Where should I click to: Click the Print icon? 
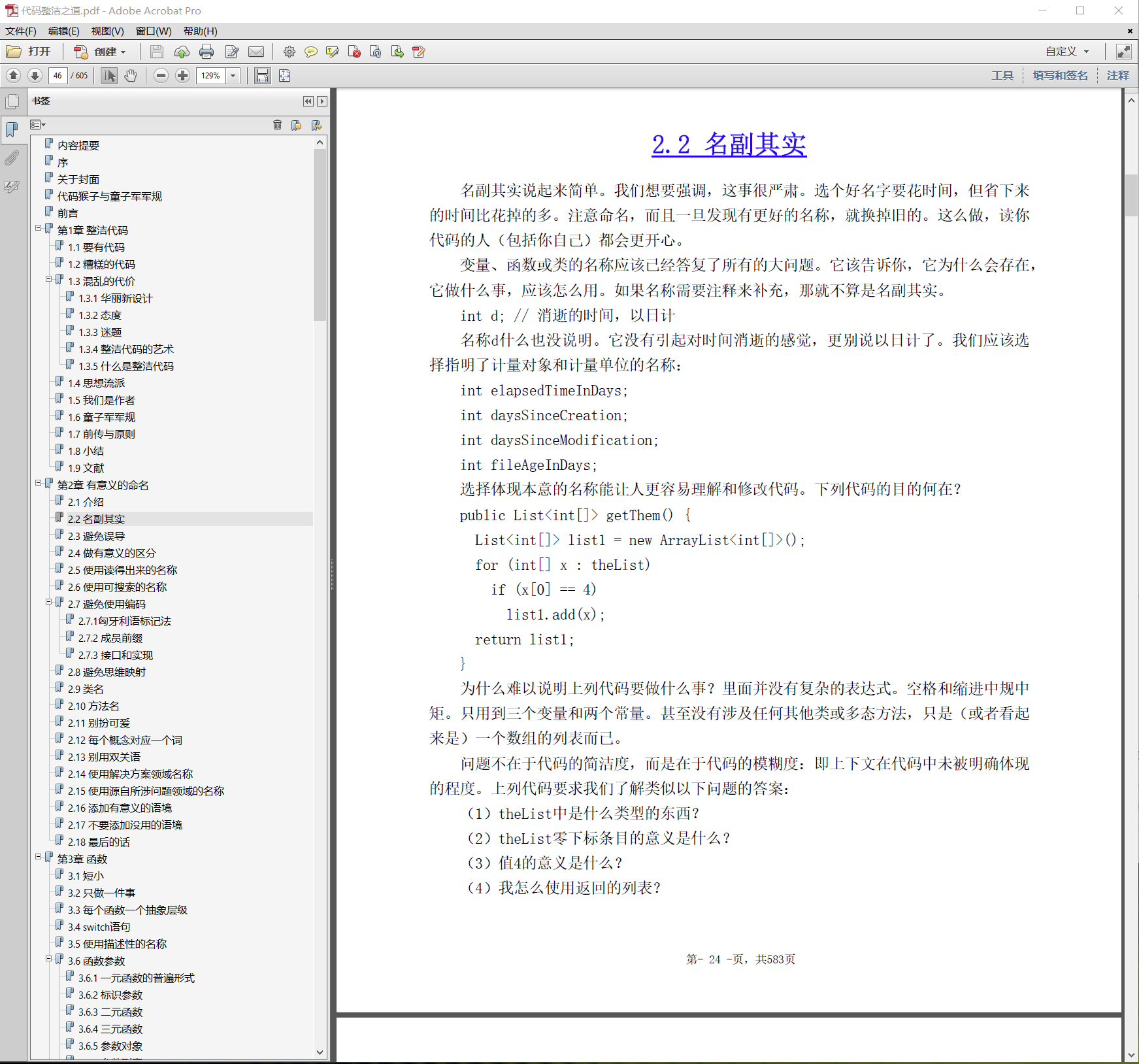(x=206, y=52)
